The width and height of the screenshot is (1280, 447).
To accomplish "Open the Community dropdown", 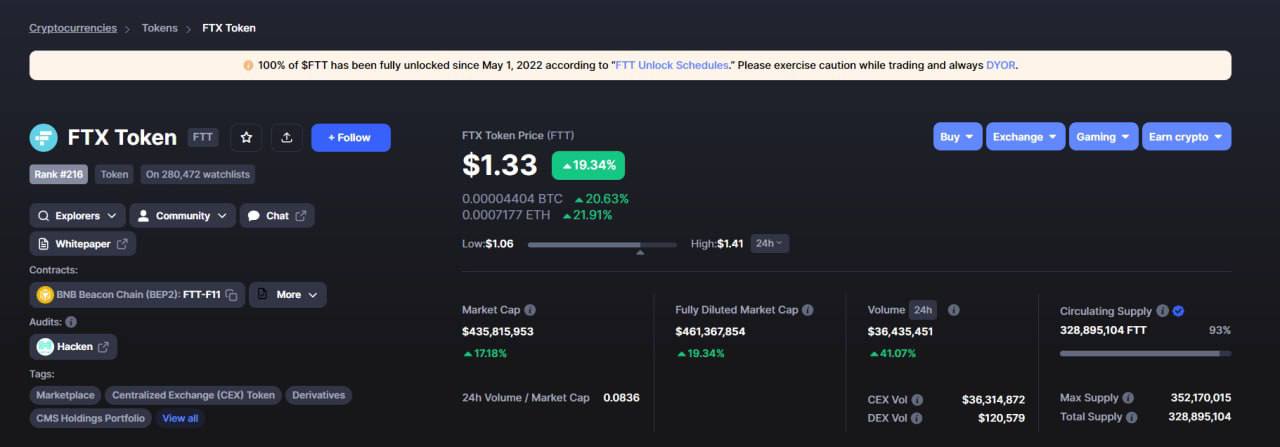I will (x=183, y=216).
